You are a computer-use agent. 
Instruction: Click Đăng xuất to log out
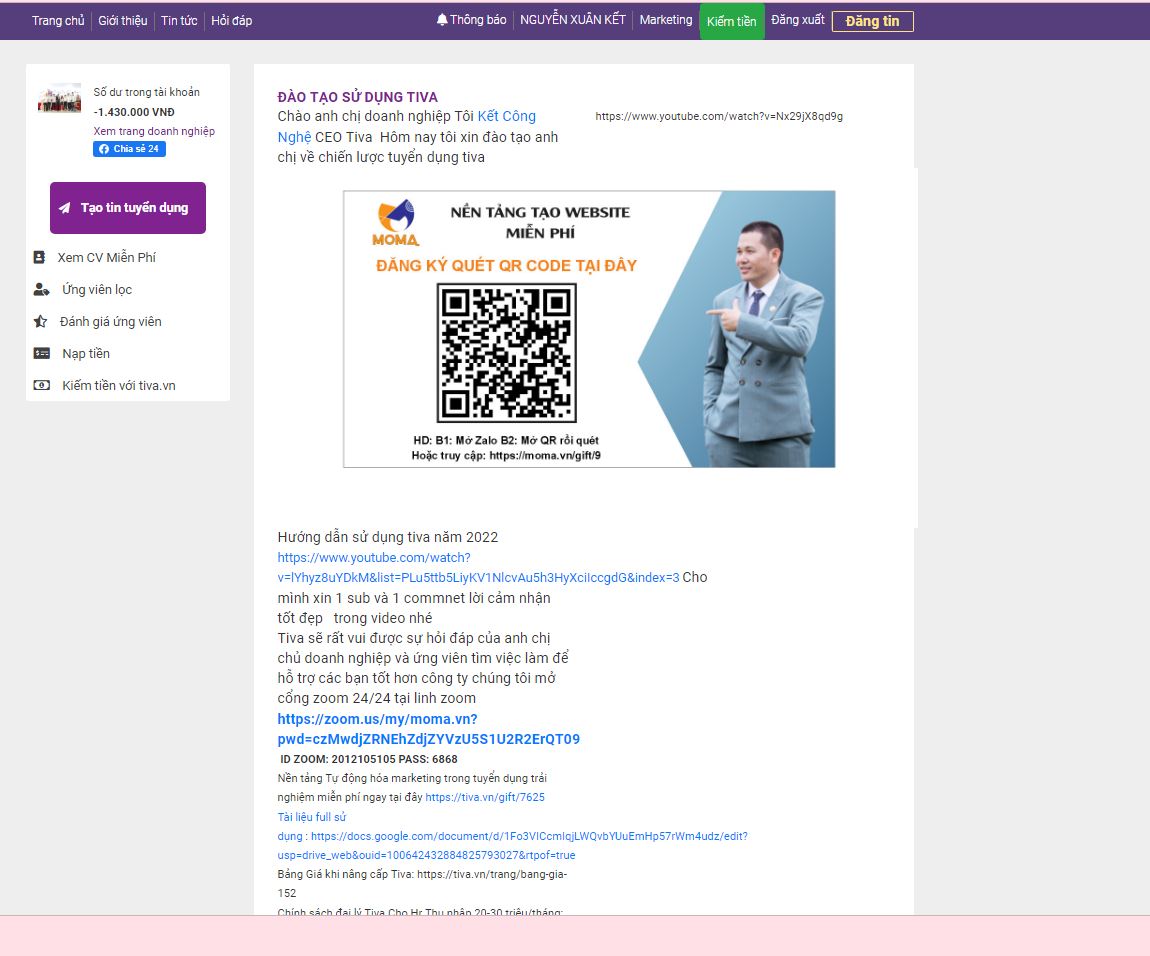(797, 20)
